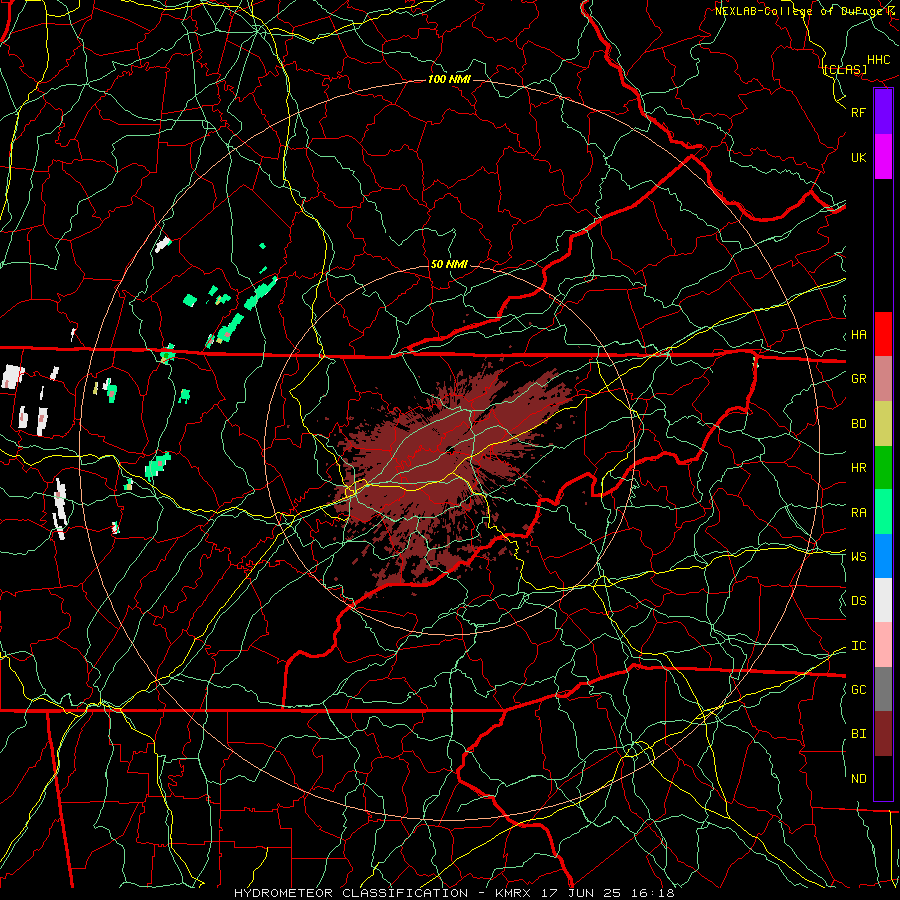Select the dark green HR legend swatch
This screenshot has height=900, width=900.
tap(883, 468)
